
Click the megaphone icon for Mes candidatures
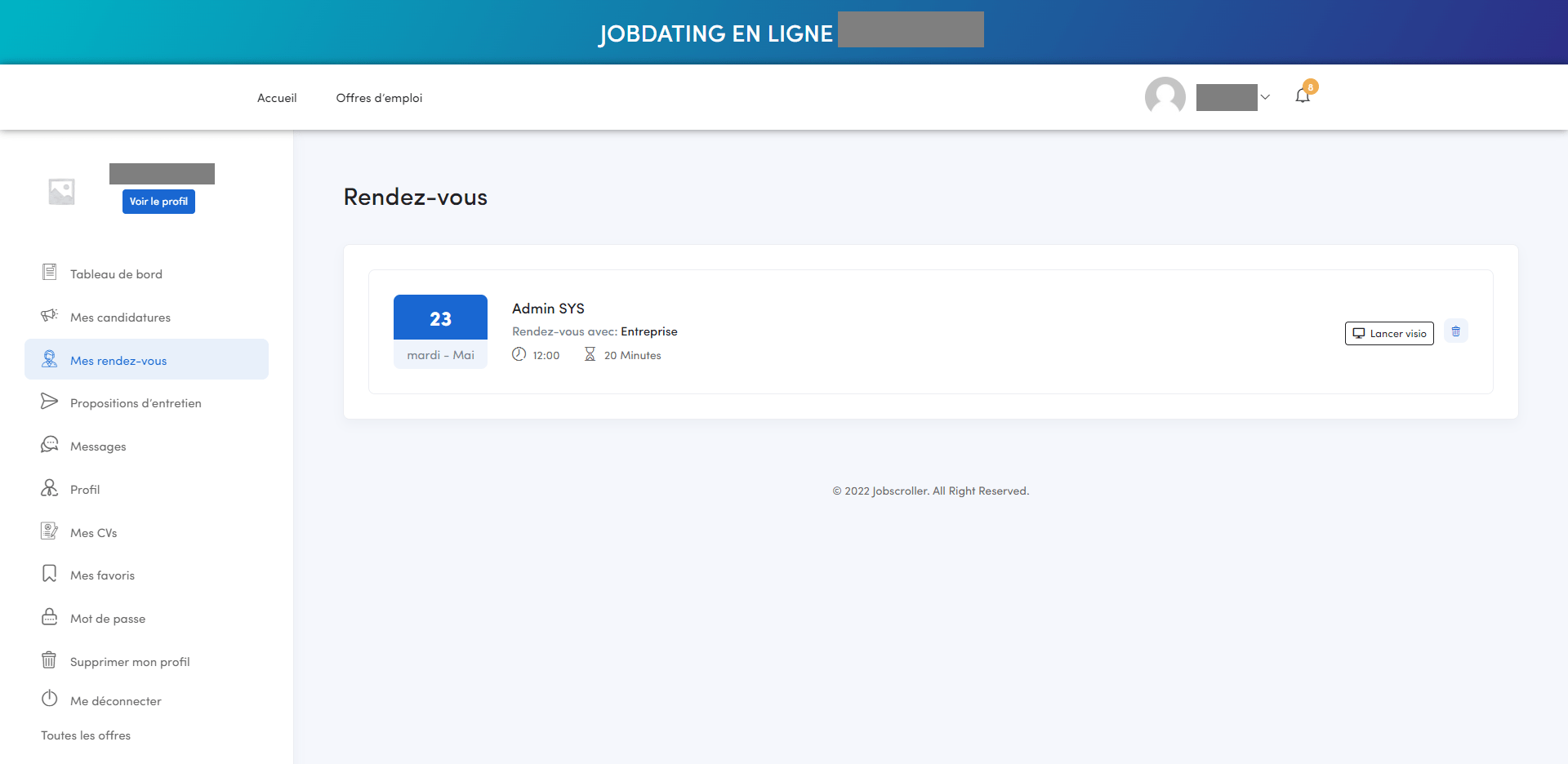[49, 316]
